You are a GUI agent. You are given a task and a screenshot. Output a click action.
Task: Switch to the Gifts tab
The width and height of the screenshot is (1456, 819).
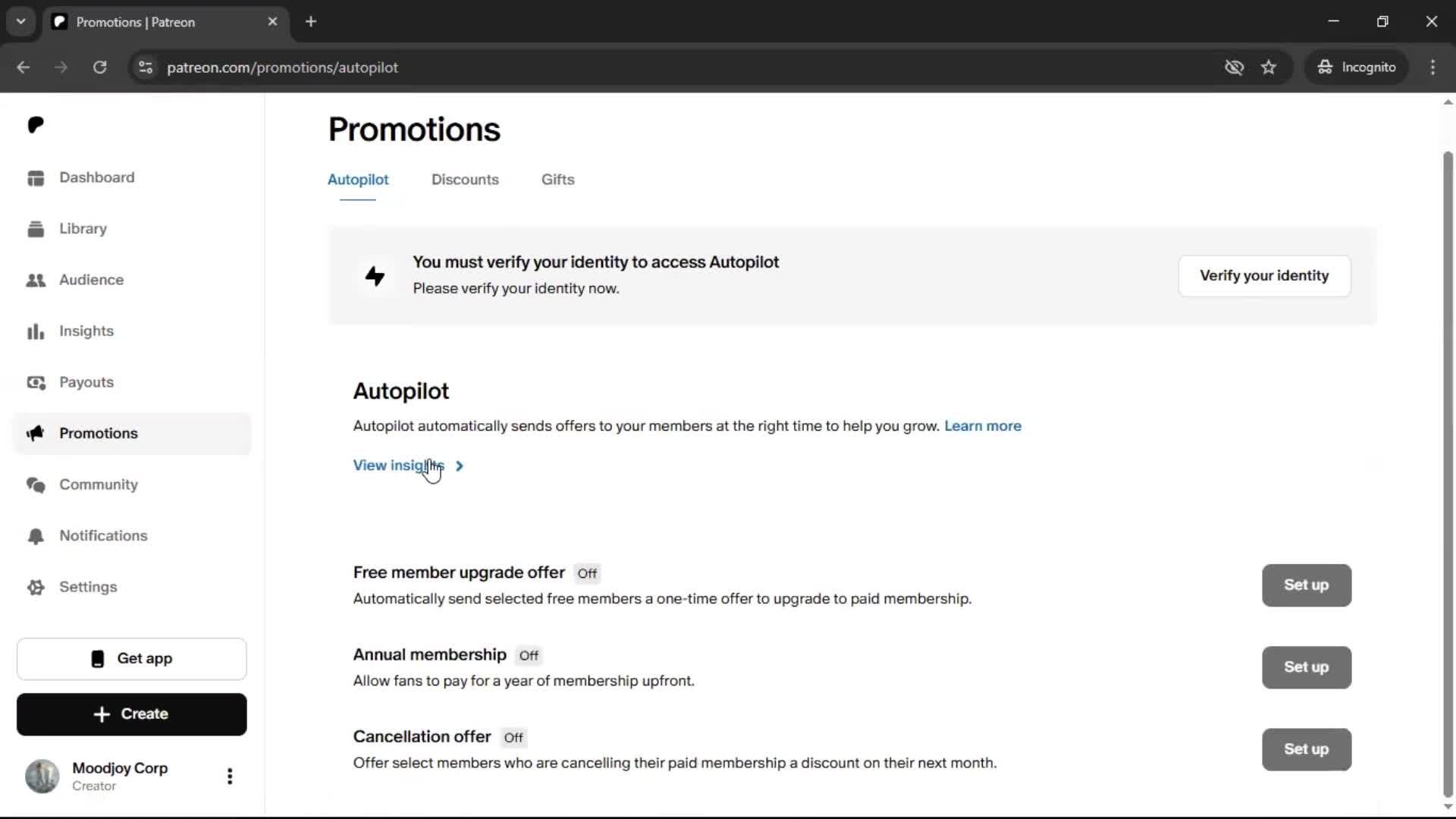558,180
